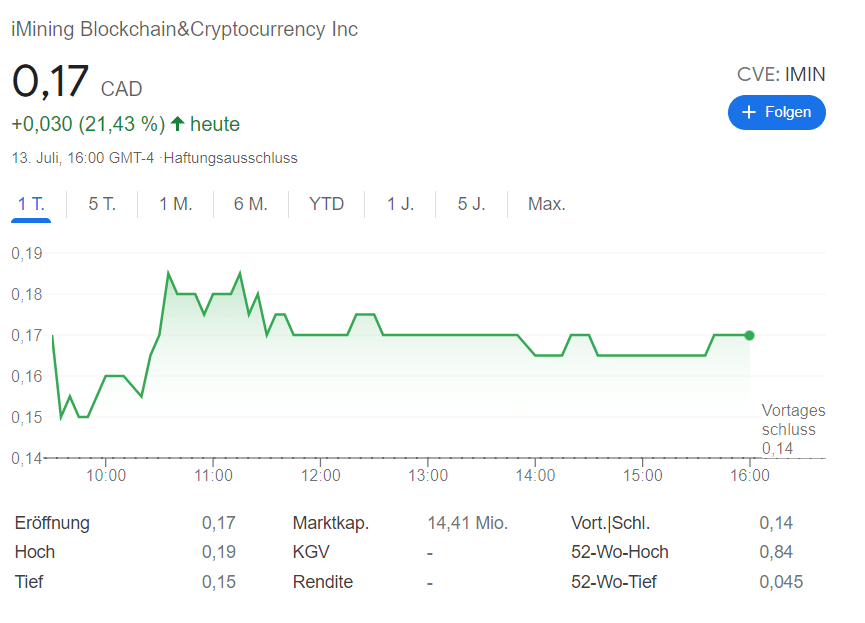Screen dimensions: 865x623
Task: Select the YTD chart tab
Action: click(x=326, y=204)
